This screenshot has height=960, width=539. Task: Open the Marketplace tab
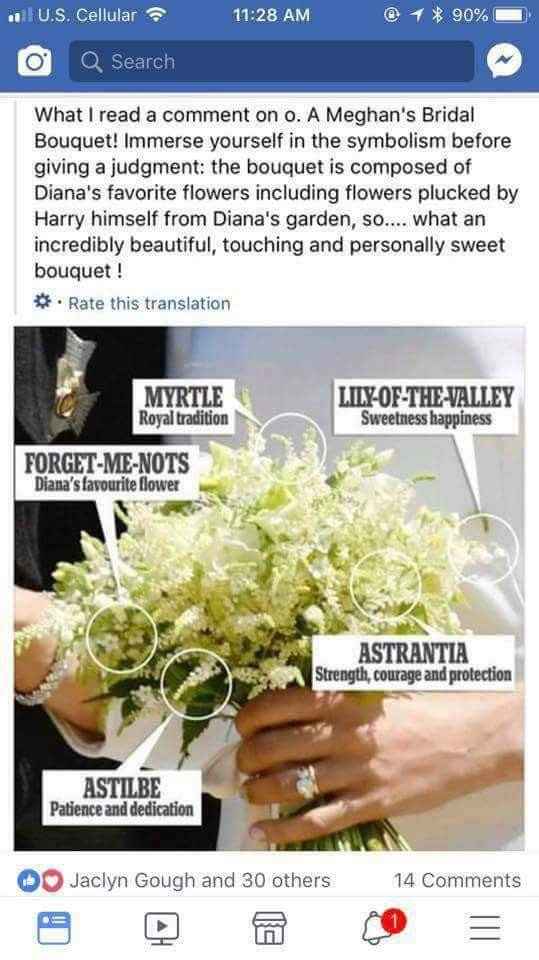click(270, 928)
